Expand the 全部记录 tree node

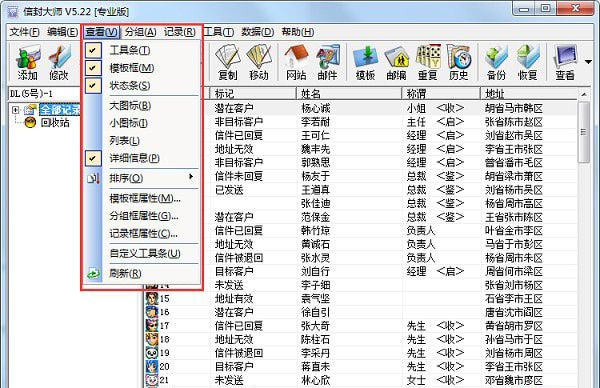(15, 110)
